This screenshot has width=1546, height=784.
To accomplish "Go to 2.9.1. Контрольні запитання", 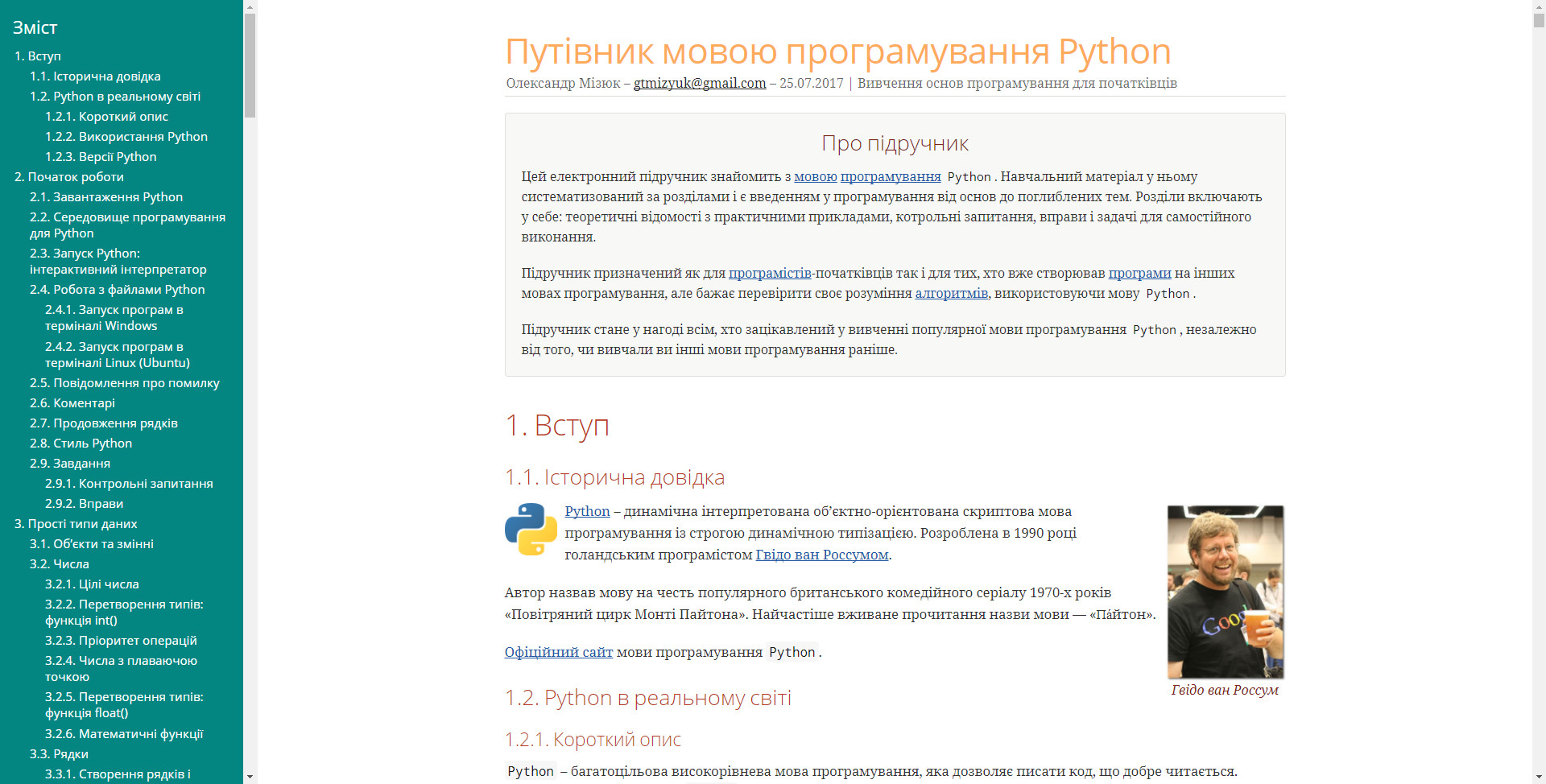I will 129,484.
